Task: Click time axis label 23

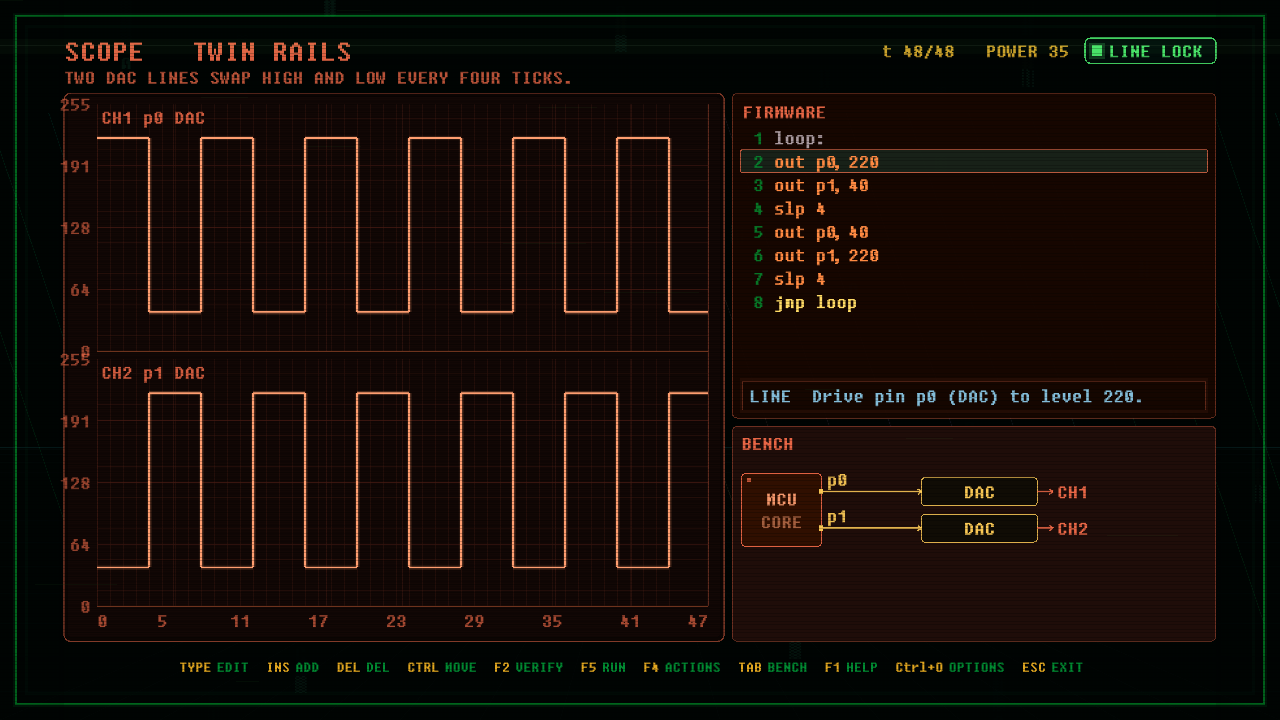Action: point(396,622)
